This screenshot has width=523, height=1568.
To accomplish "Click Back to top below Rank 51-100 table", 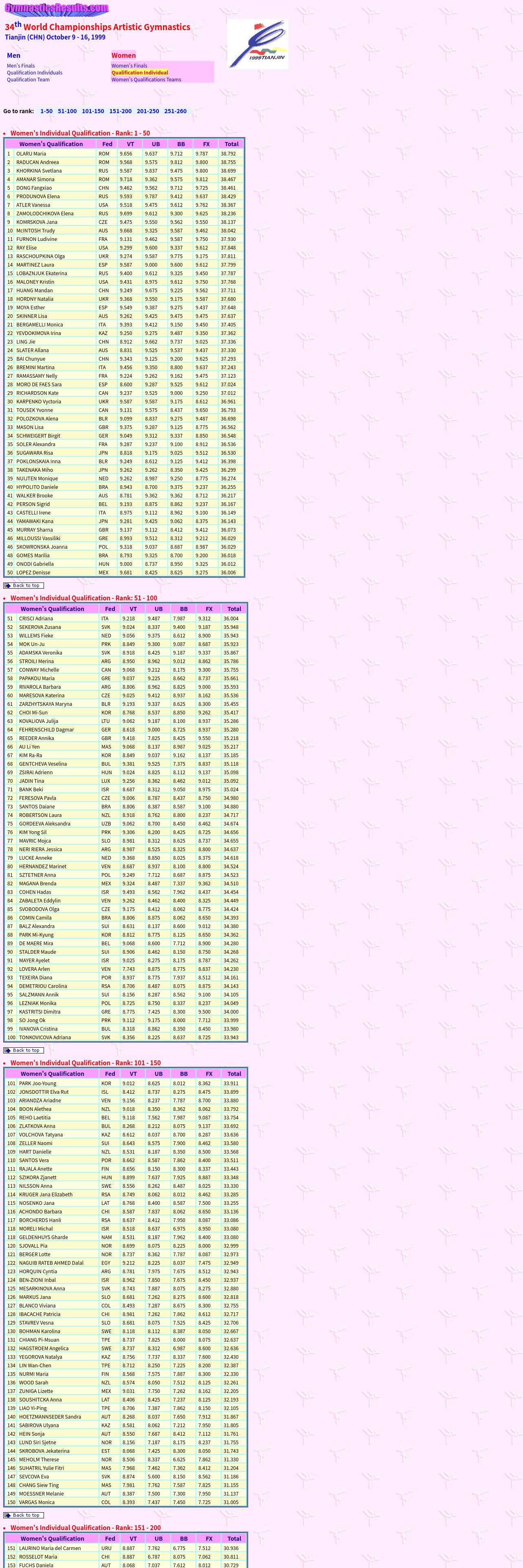I will 24,1050.
